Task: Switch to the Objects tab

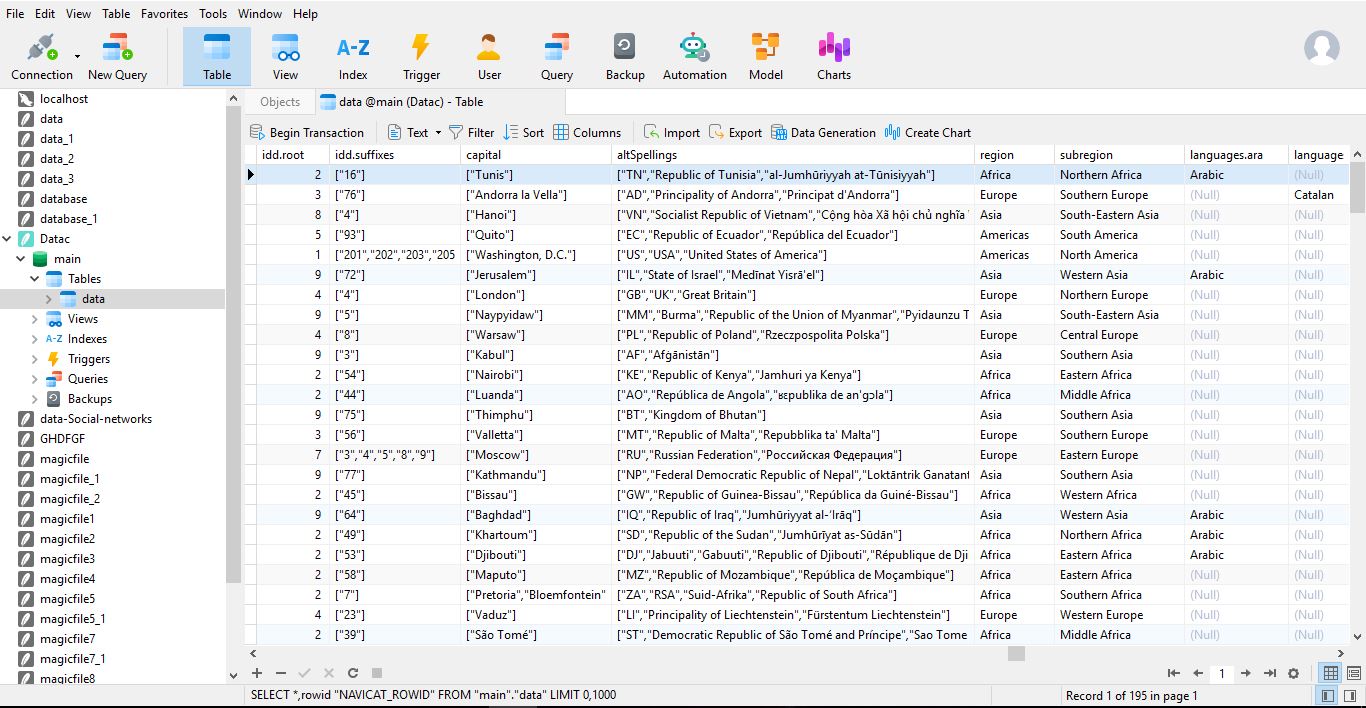Action: tap(280, 102)
